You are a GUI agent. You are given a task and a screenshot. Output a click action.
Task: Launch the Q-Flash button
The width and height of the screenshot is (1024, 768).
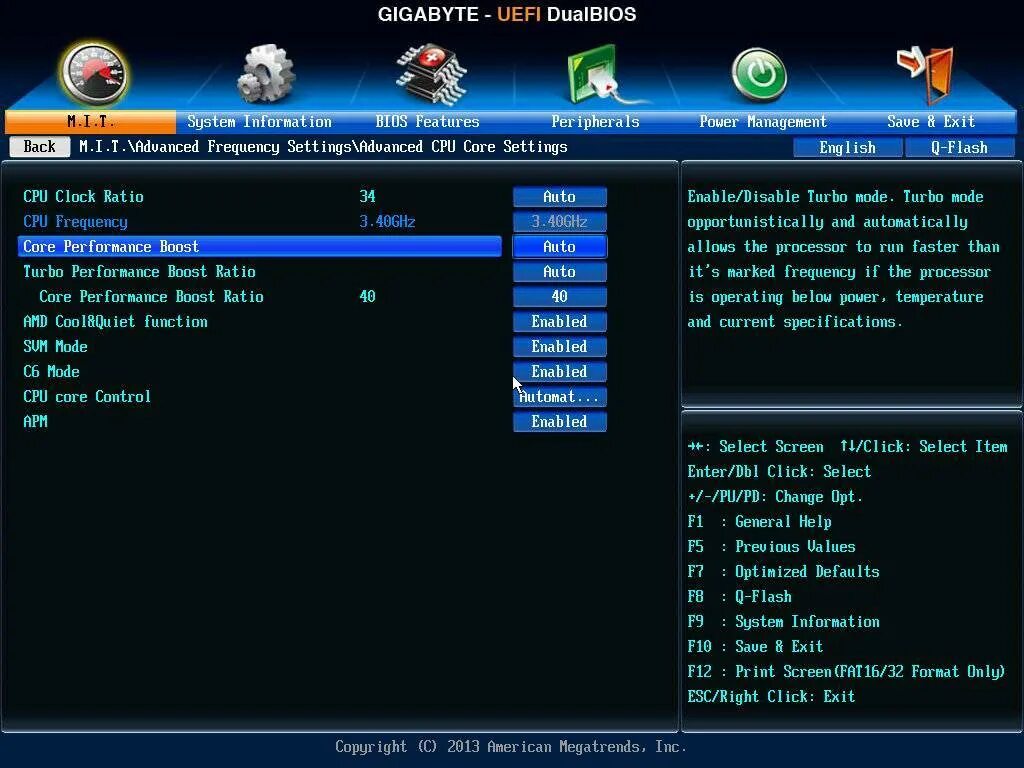point(959,148)
